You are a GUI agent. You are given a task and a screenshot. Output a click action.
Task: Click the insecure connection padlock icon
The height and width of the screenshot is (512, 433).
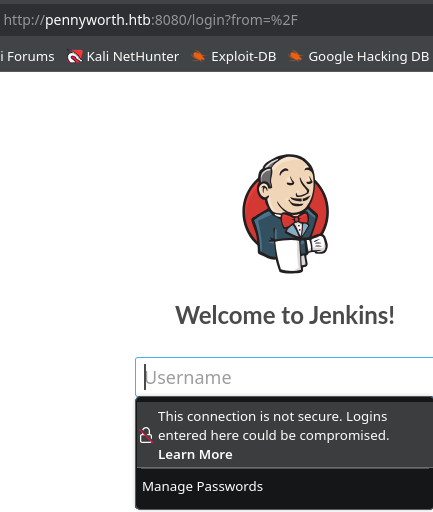click(146, 435)
